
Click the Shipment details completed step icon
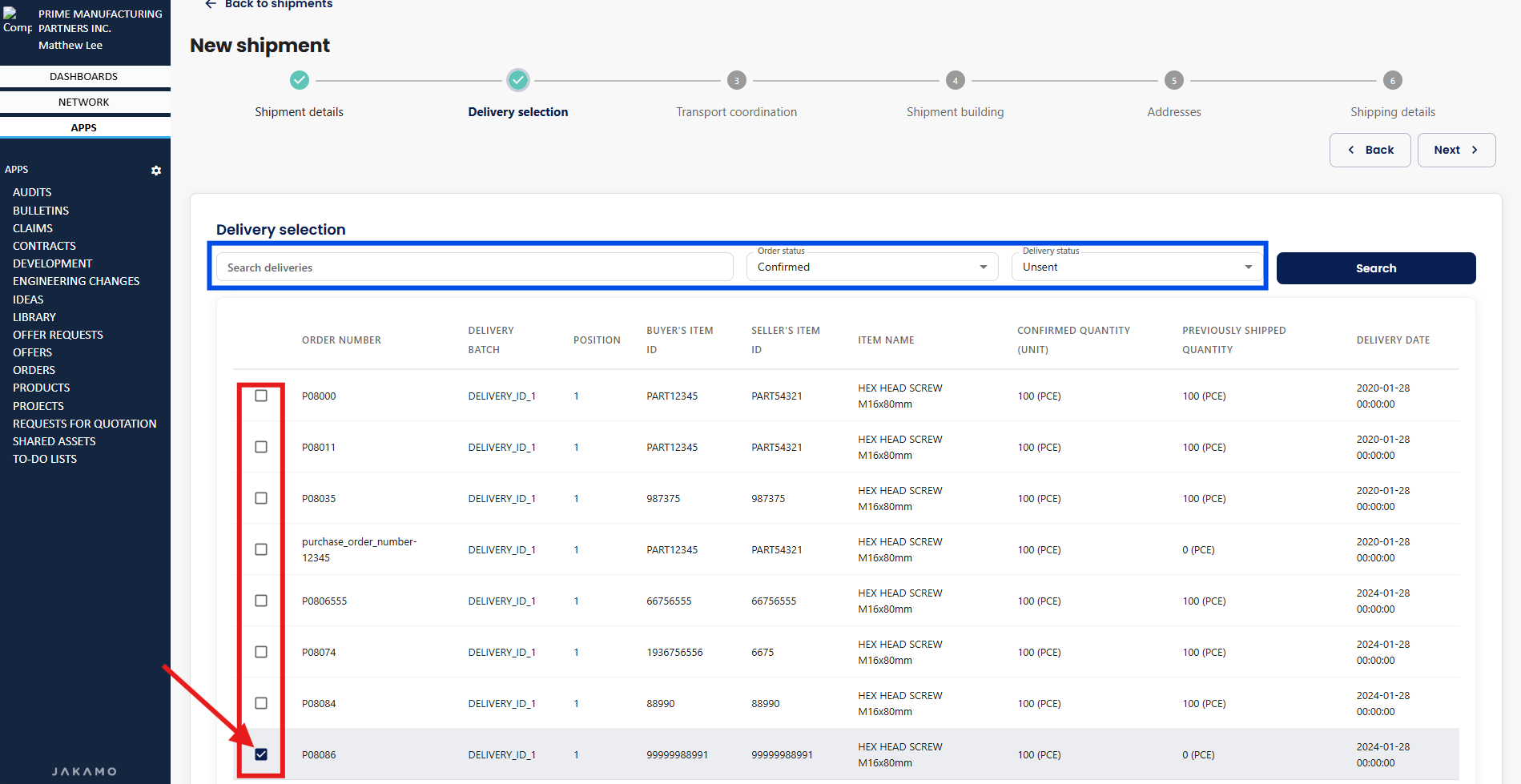click(x=299, y=80)
